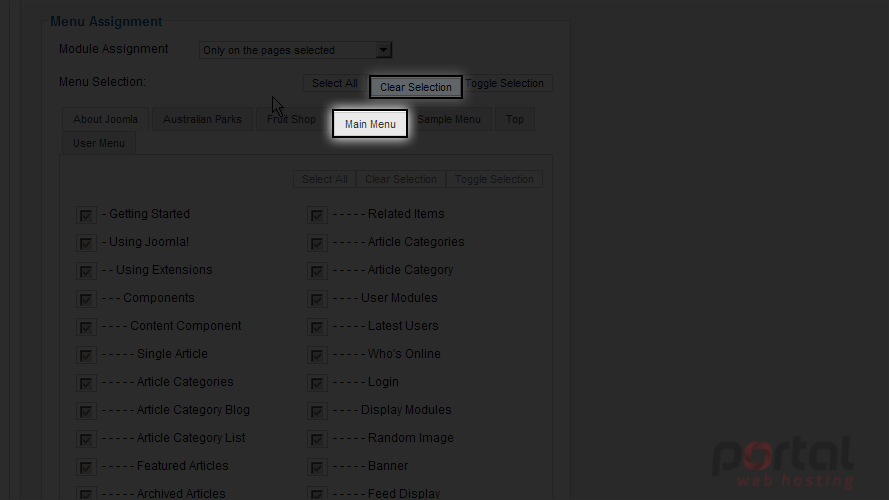
Task: Click the 'Display Modules' label text
Action: [x=406, y=410]
